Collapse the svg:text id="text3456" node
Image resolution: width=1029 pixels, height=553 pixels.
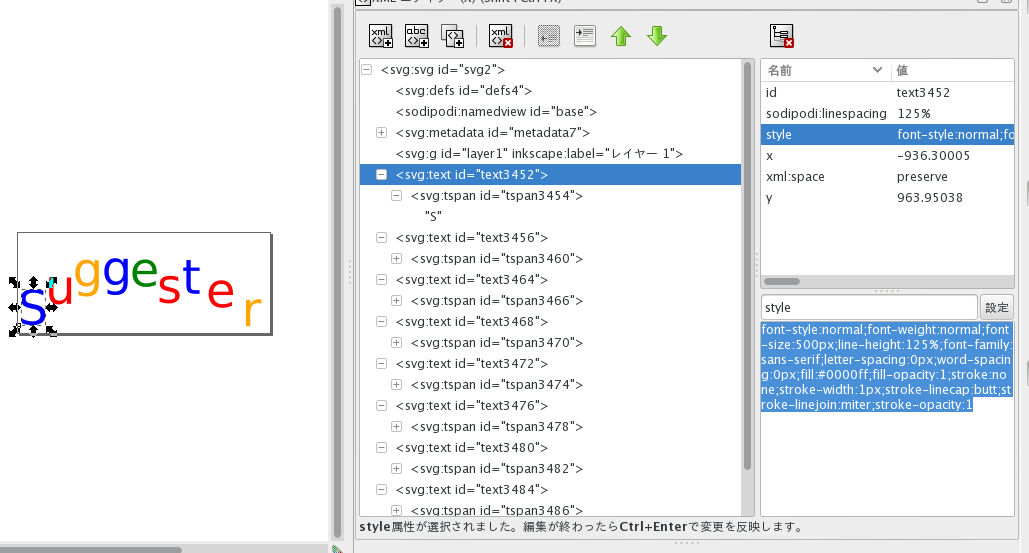[381, 237]
